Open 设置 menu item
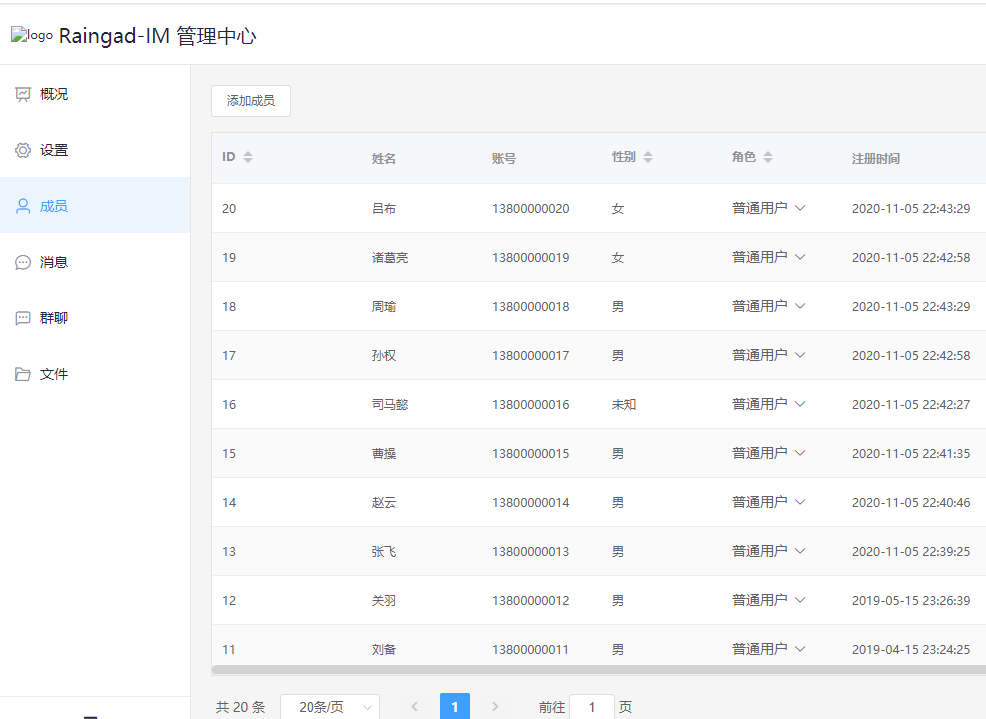 tap(95, 150)
